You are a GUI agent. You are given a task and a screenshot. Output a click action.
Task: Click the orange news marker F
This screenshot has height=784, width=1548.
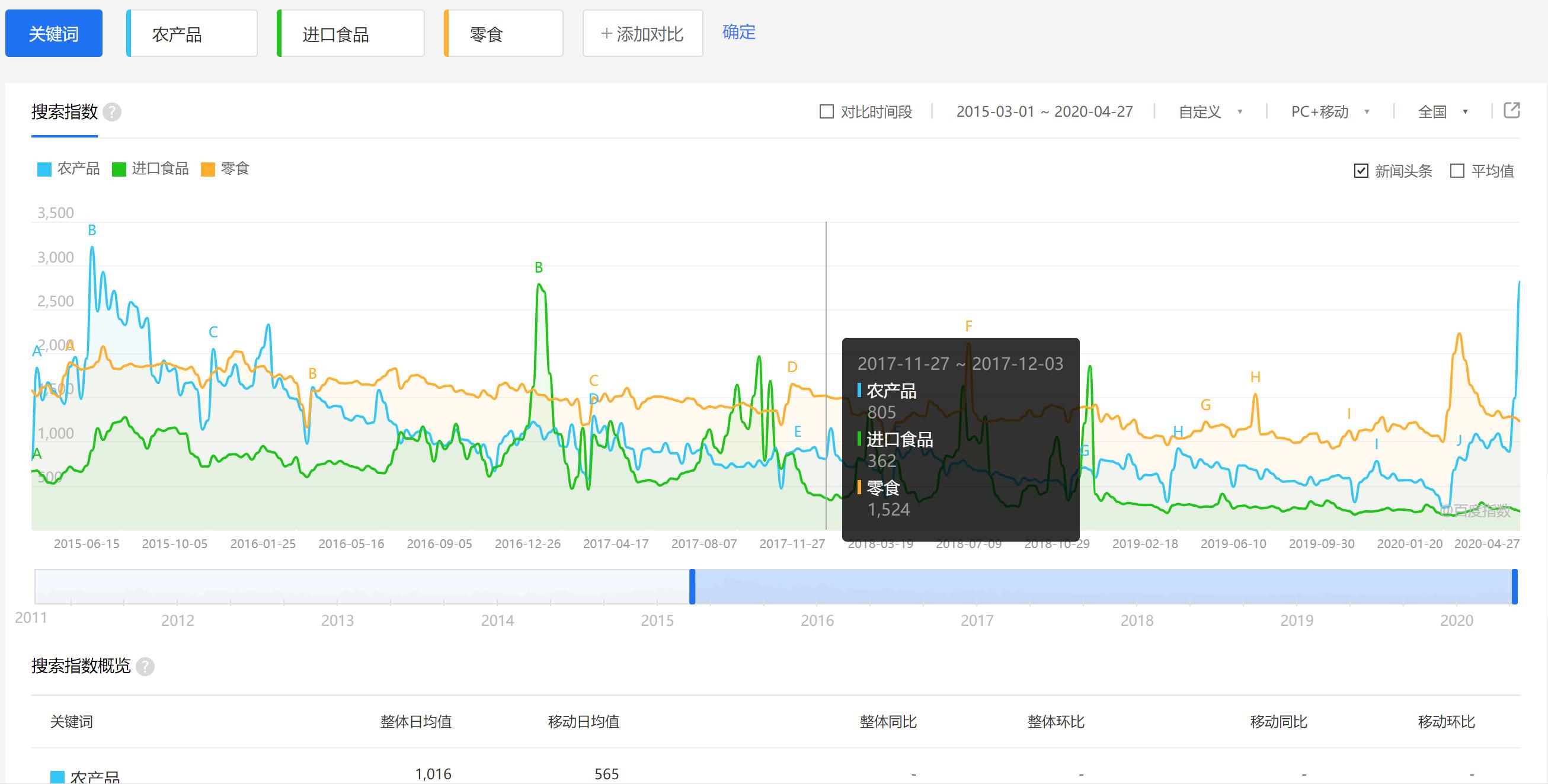(x=968, y=326)
